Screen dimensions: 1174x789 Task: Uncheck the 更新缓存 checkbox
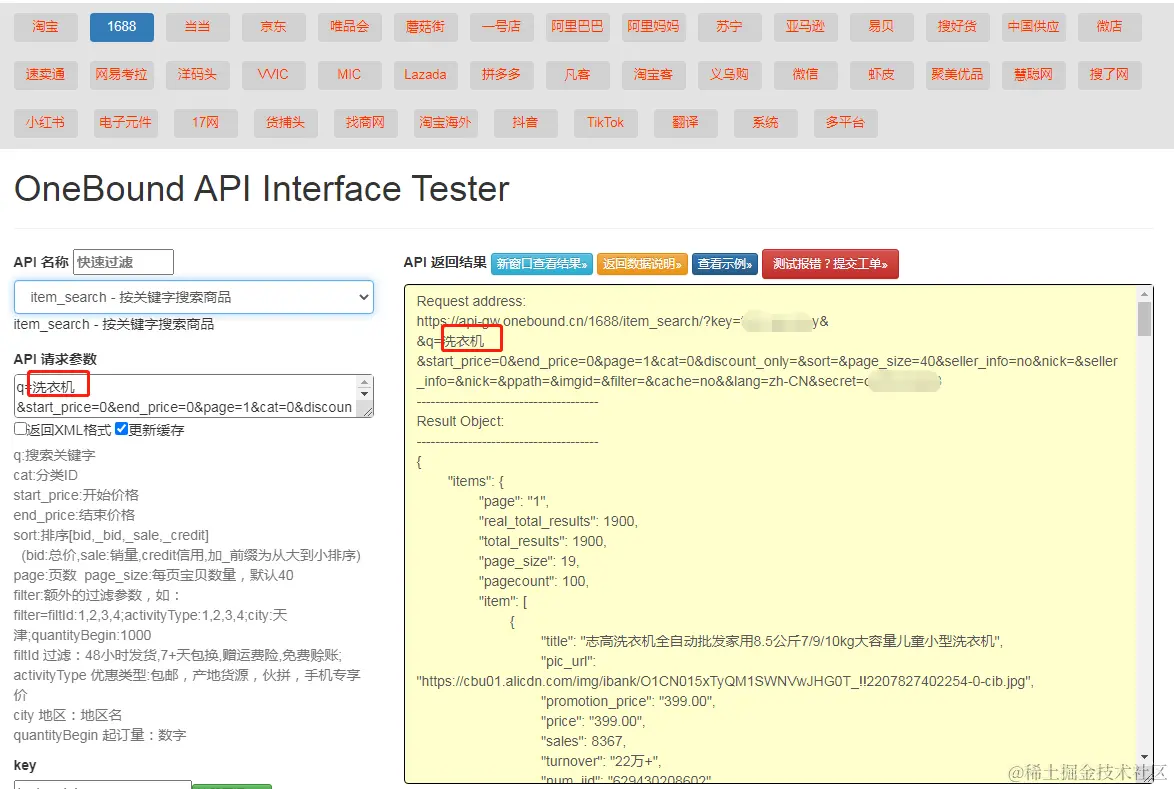[121, 429]
